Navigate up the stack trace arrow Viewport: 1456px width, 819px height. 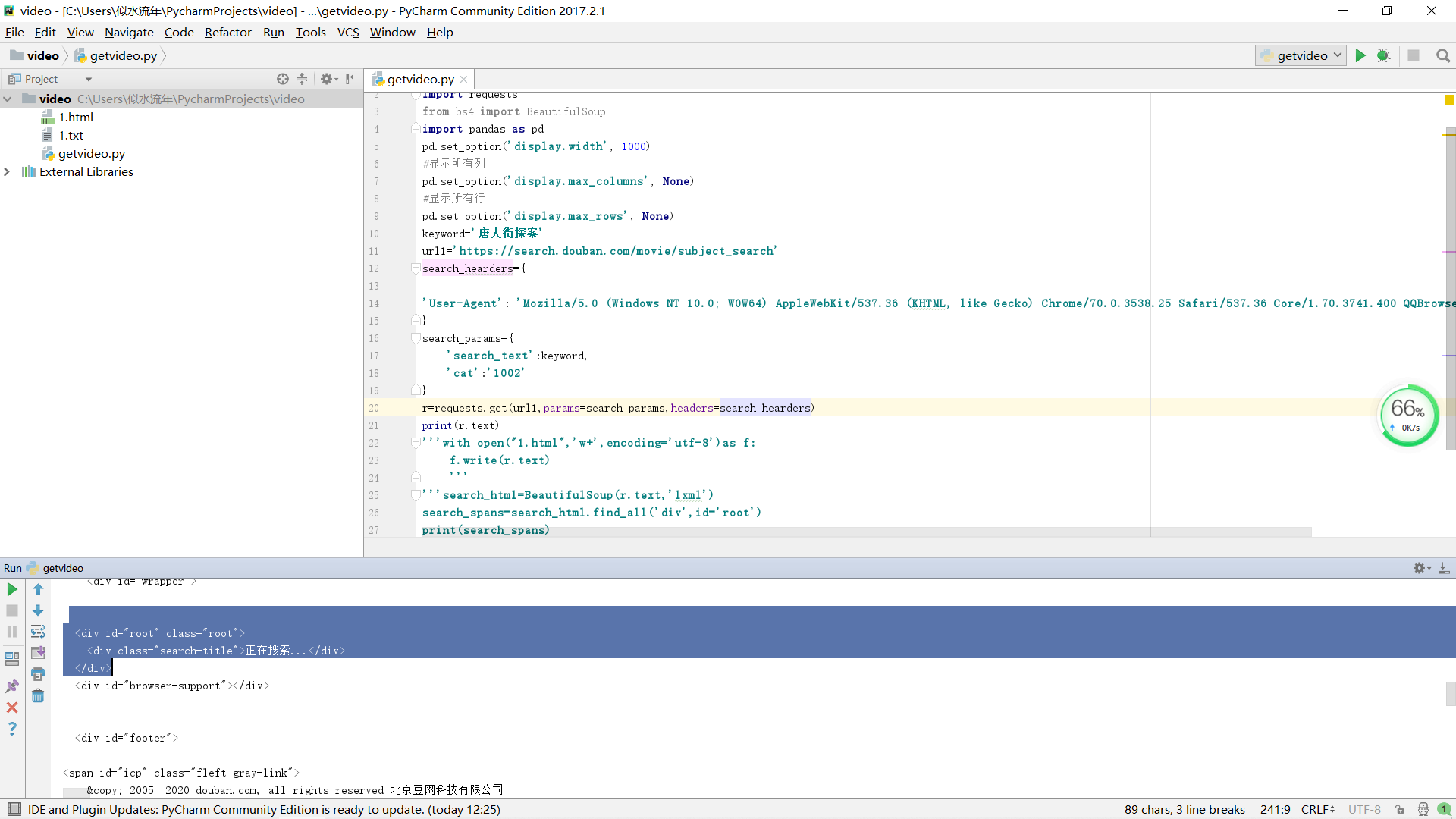(38, 589)
